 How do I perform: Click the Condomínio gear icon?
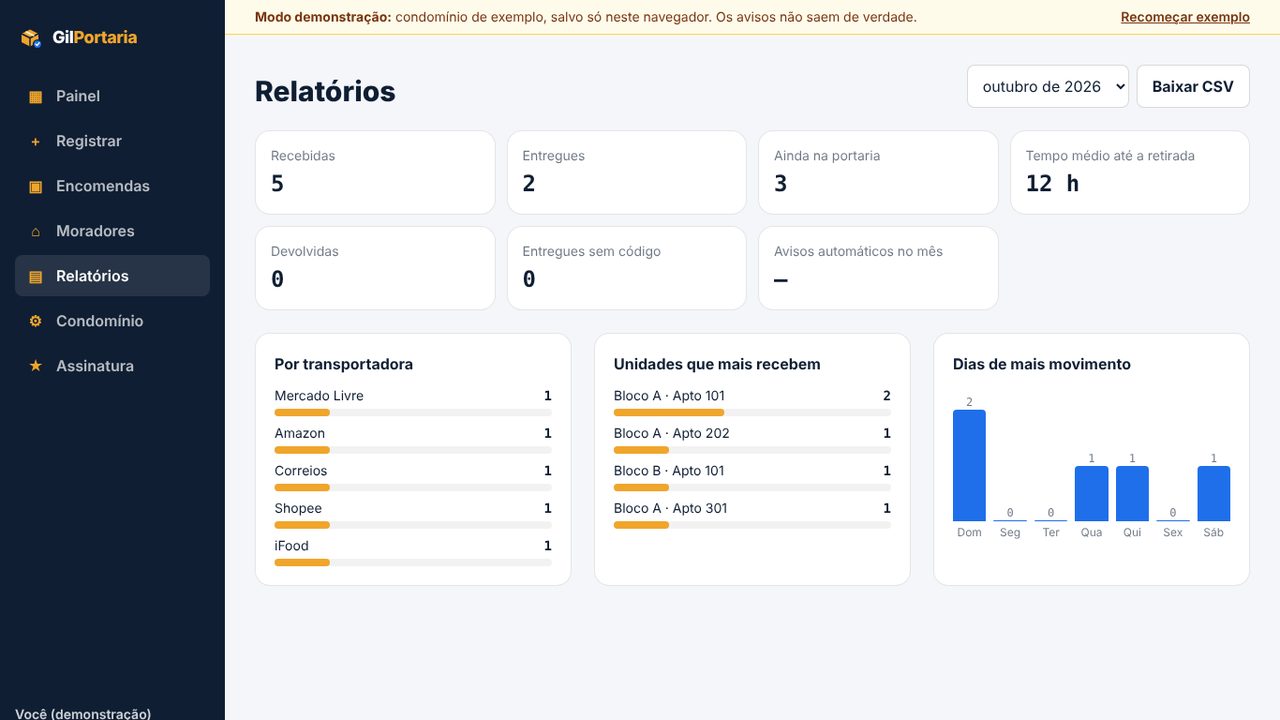coord(36,321)
